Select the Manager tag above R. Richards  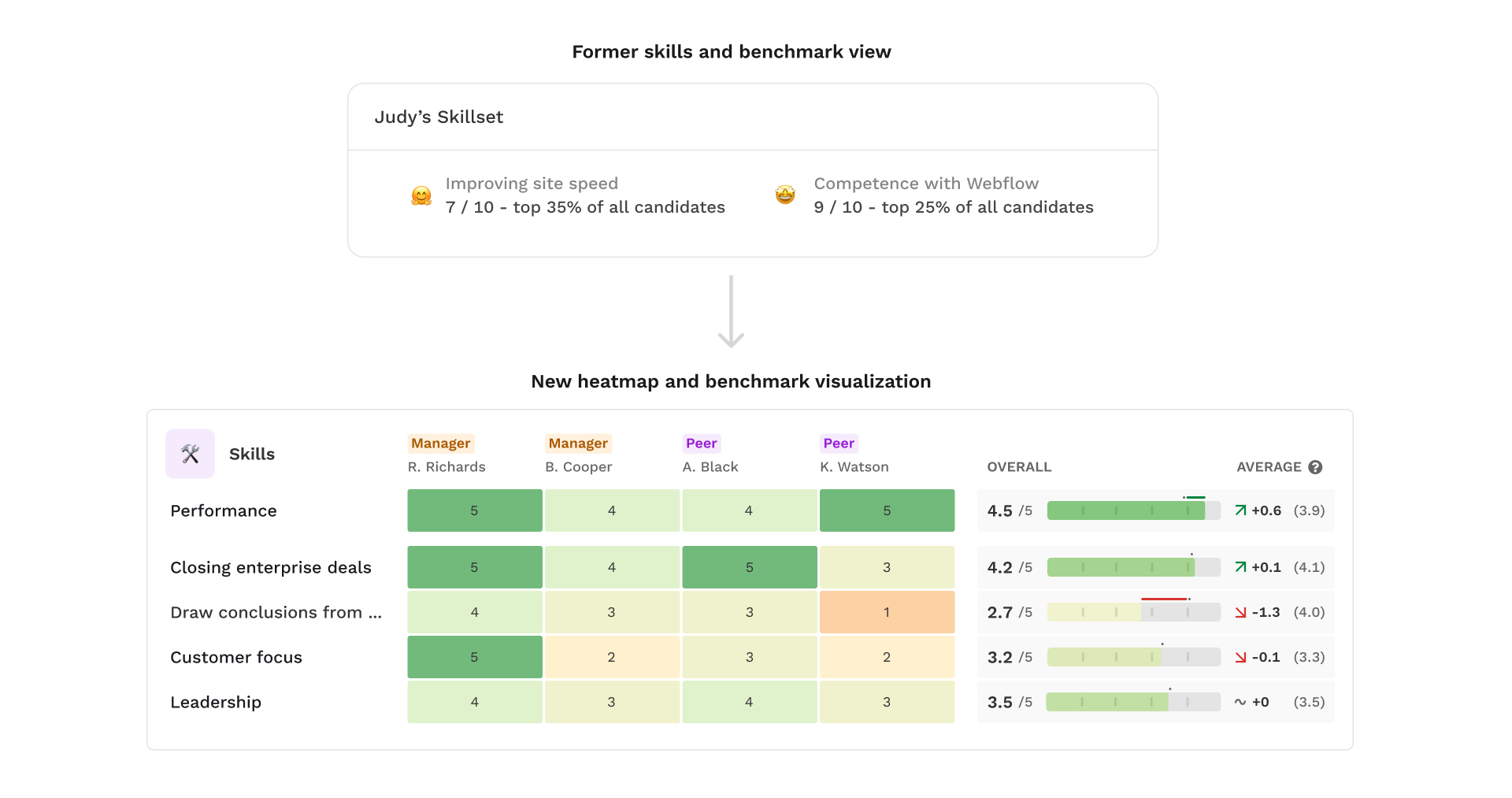pyautogui.click(x=441, y=444)
